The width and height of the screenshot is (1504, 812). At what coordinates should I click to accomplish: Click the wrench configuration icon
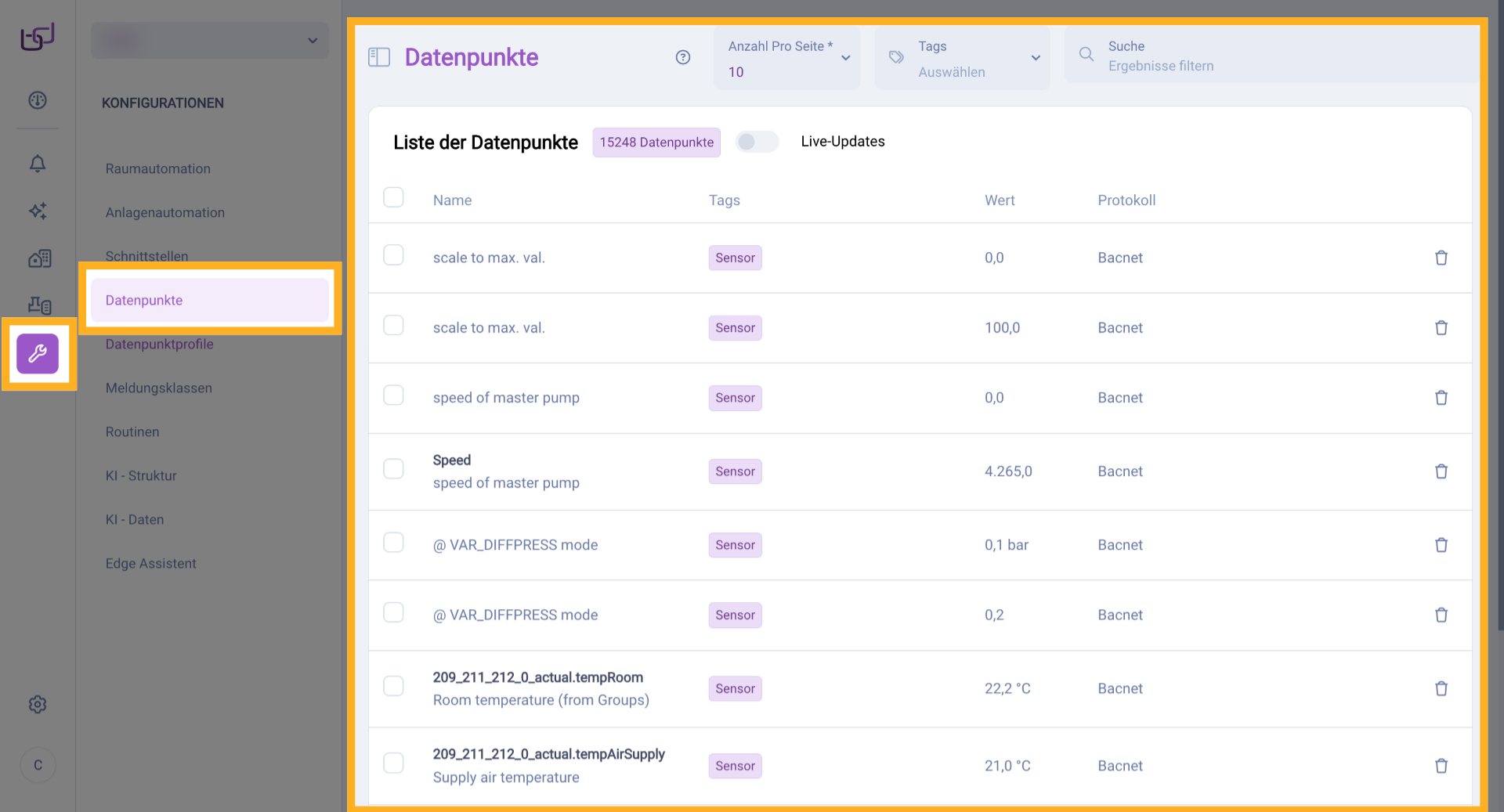click(x=38, y=354)
